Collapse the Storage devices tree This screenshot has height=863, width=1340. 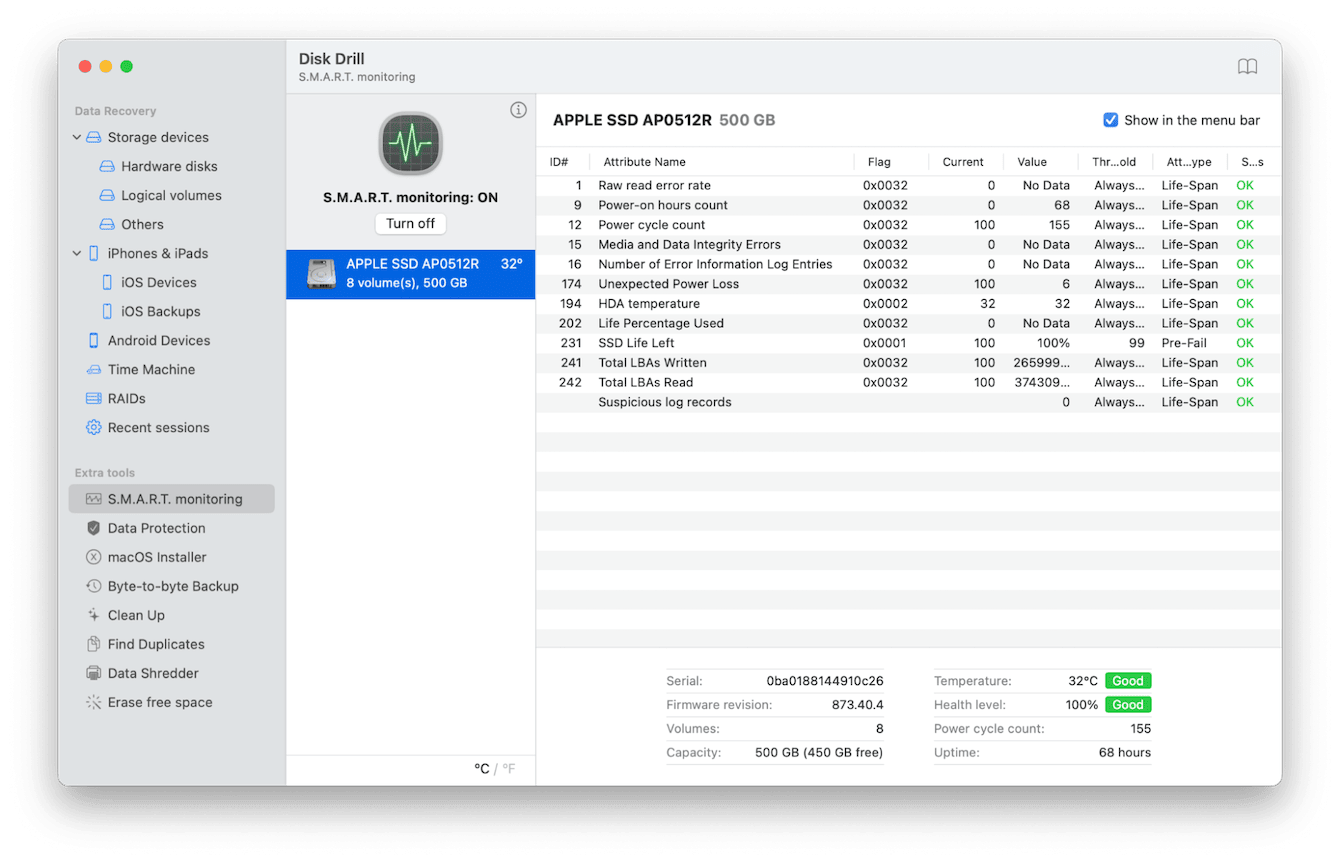(76, 137)
